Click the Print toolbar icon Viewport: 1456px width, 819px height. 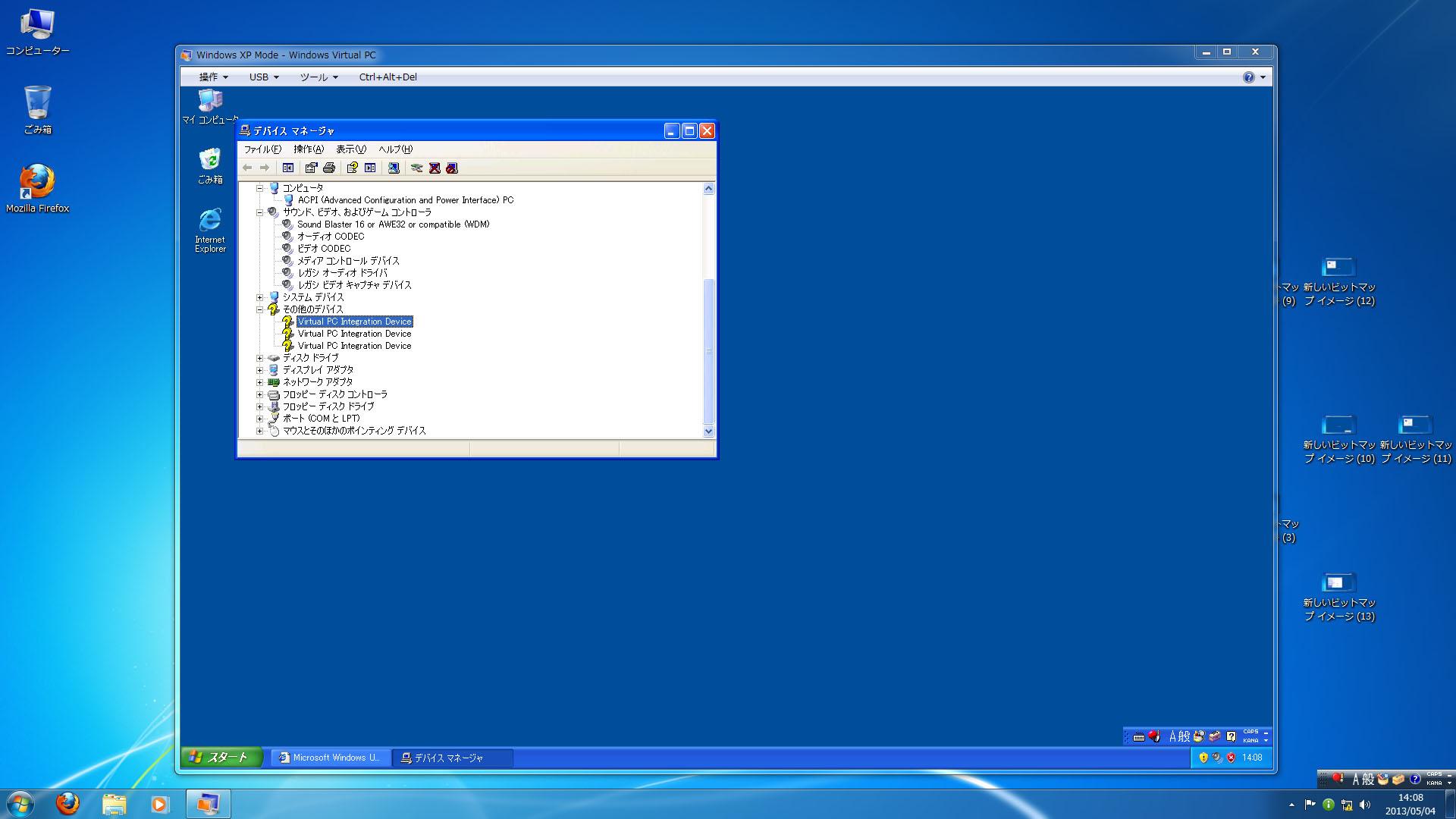pyautogui.click(x=328, y=168)
